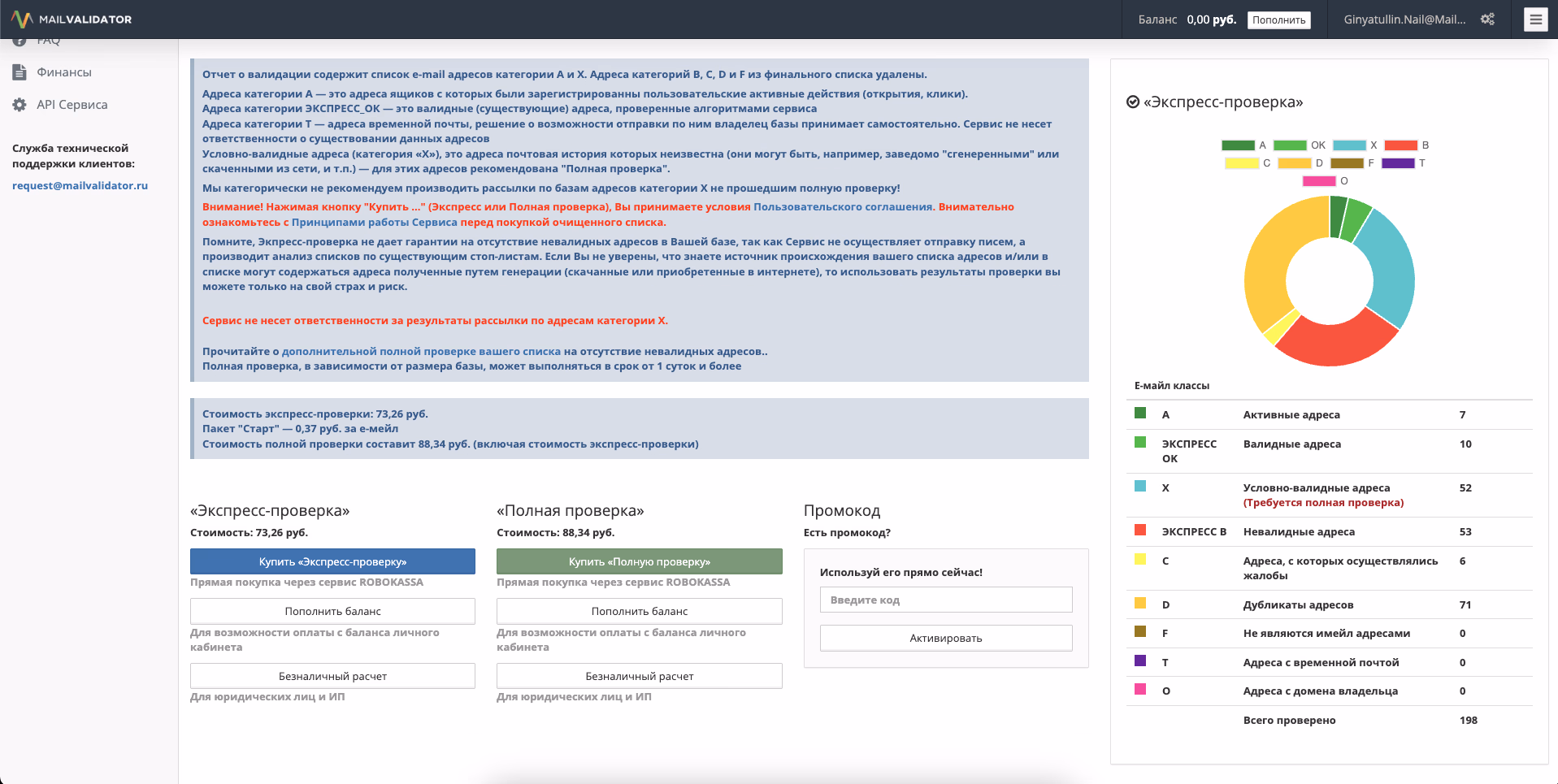Image resolution: width=1558 pixels, height=784 pixels.
Task: Activate promo code with Активировать button
Action: pyautogui.click(x=945, y=638)
